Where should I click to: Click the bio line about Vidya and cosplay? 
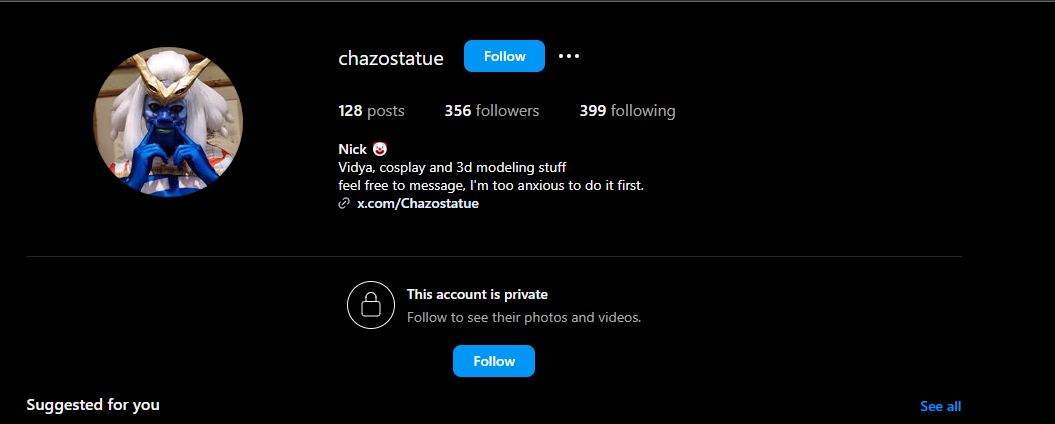coord(452,167)
